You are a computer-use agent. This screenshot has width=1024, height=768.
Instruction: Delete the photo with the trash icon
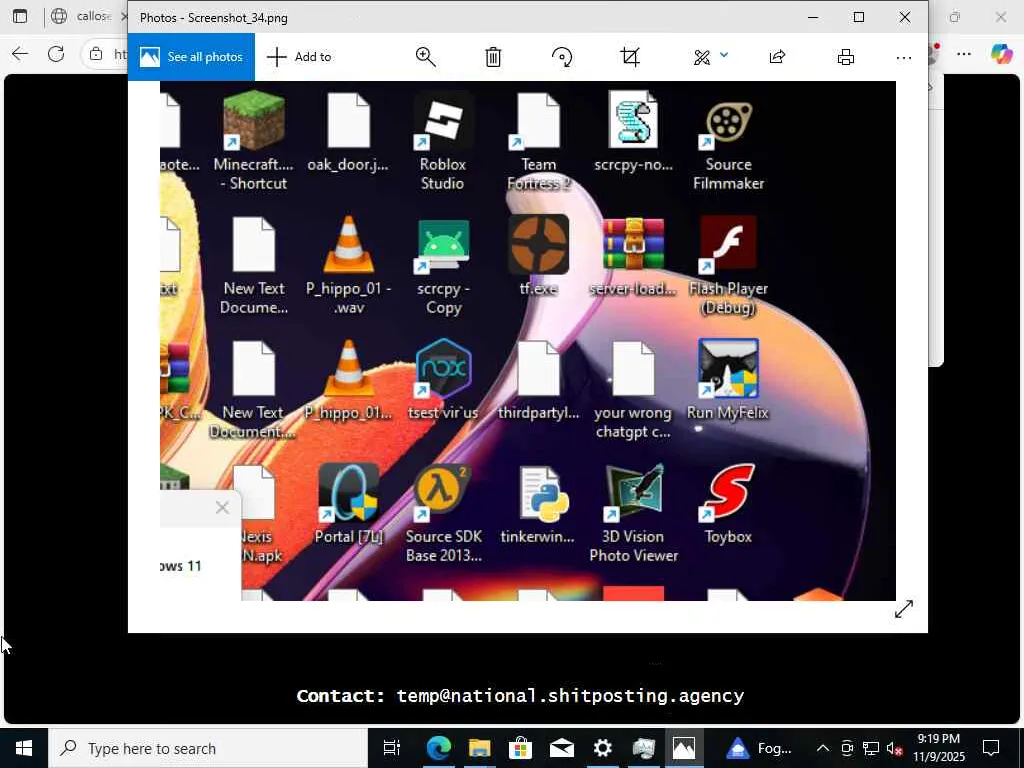click(493, 57)
